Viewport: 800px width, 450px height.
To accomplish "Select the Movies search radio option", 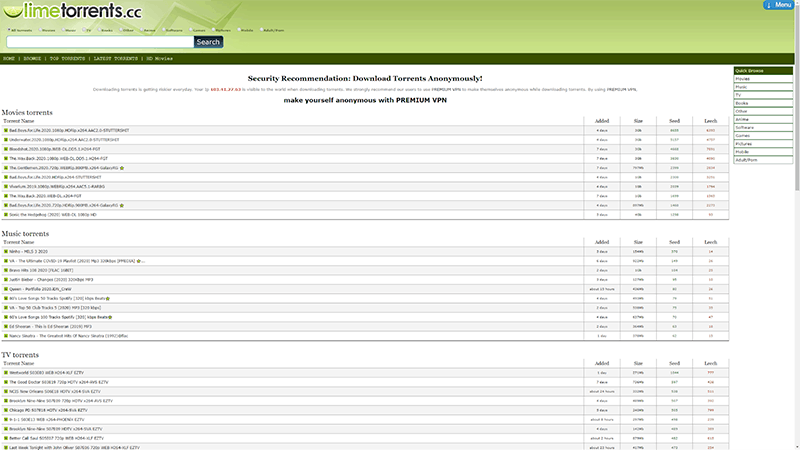I will pyautogui.click(x=40, y=30).
